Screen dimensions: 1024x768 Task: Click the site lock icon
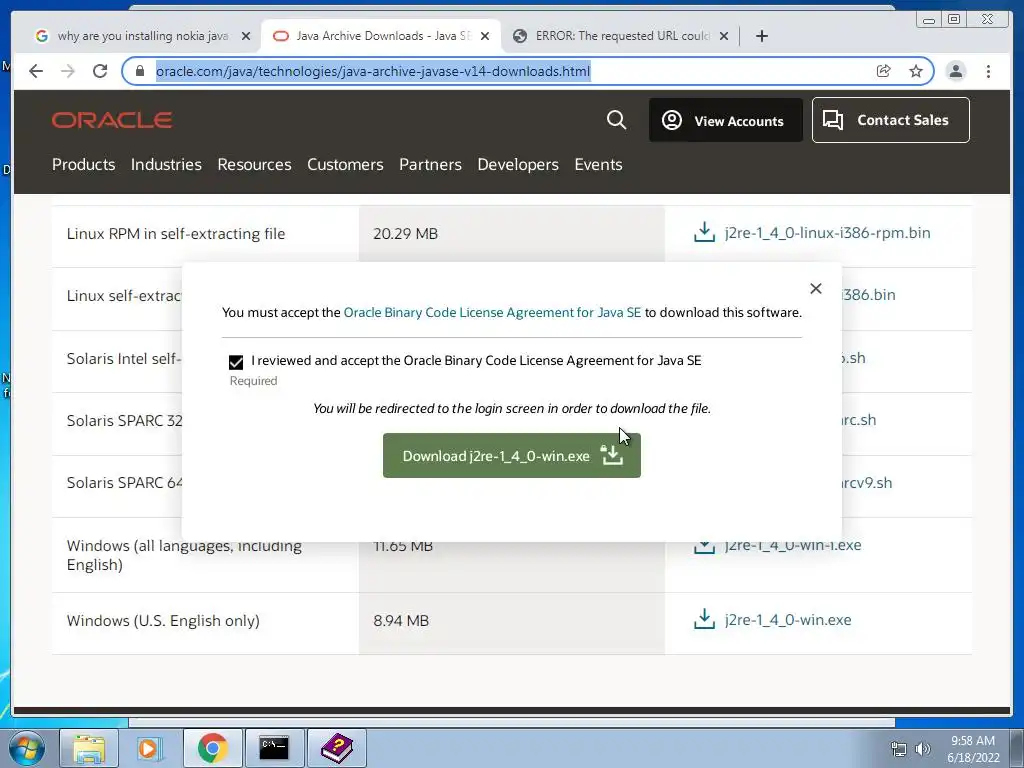[x=140, y=71]
